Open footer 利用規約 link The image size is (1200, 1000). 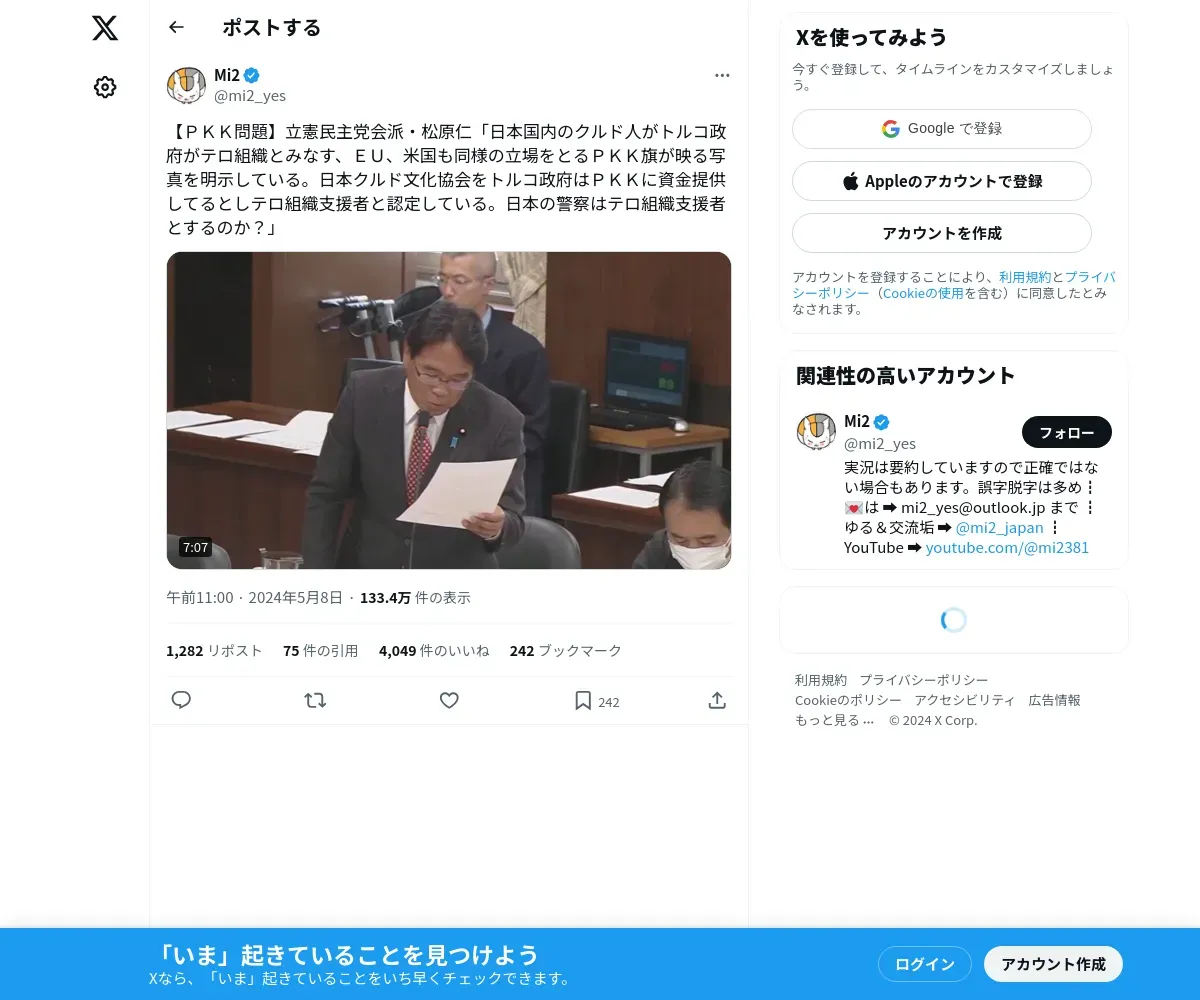[821, 680]
